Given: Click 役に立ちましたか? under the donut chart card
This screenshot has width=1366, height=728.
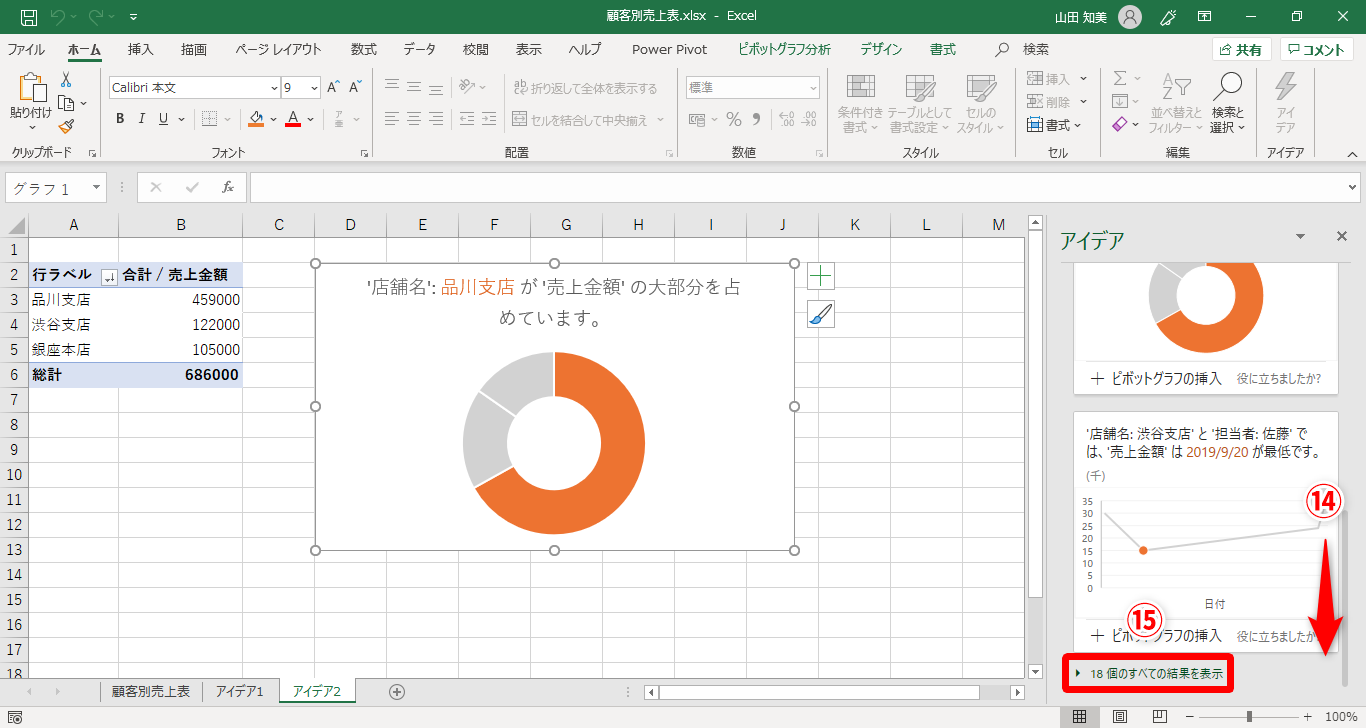Looking at the screenshot, I should pos(1278,378).
